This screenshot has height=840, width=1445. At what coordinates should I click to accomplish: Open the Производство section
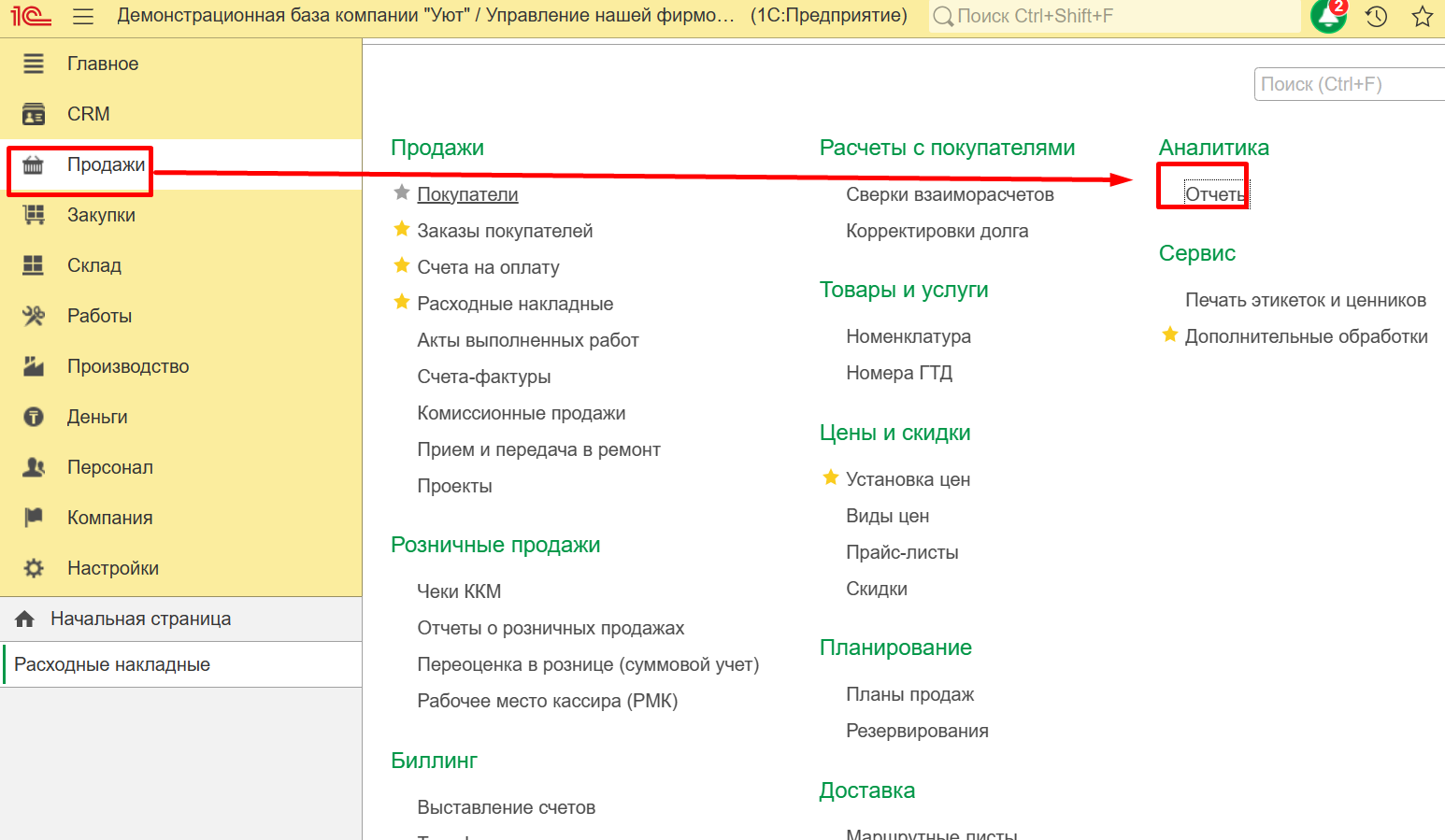click(x=127, y=366)
